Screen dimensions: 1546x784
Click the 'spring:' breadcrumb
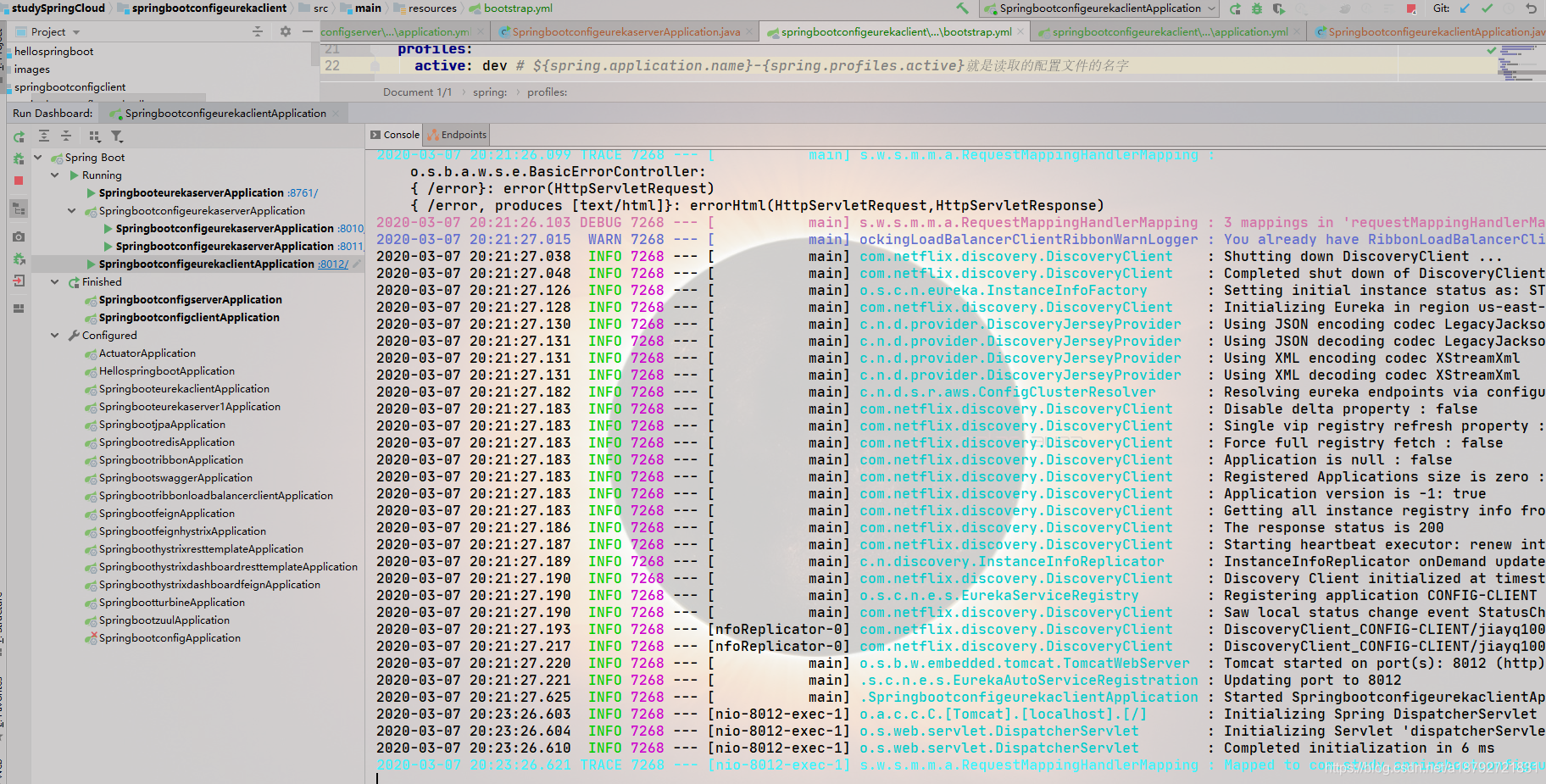coord(490,92)
